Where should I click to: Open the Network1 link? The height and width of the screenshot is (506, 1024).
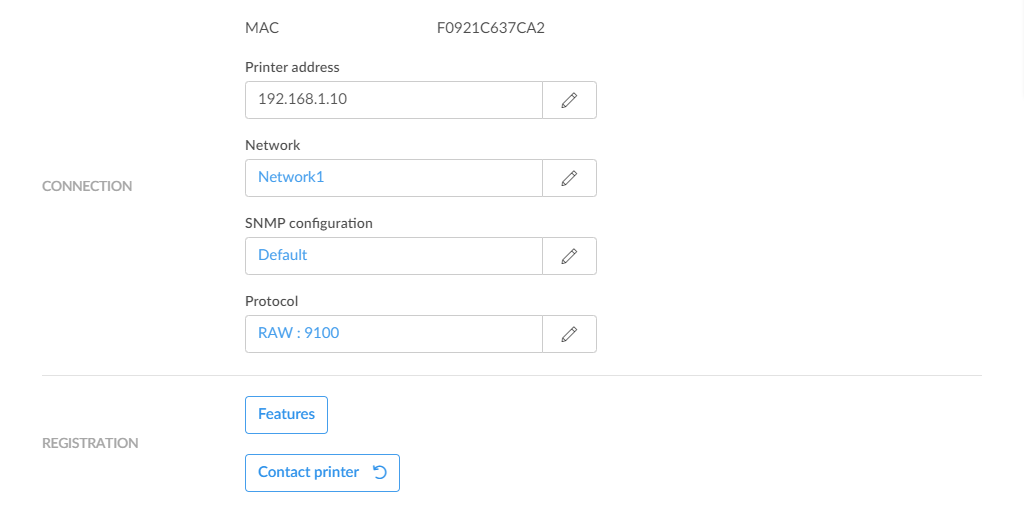(x=291, y=178)
